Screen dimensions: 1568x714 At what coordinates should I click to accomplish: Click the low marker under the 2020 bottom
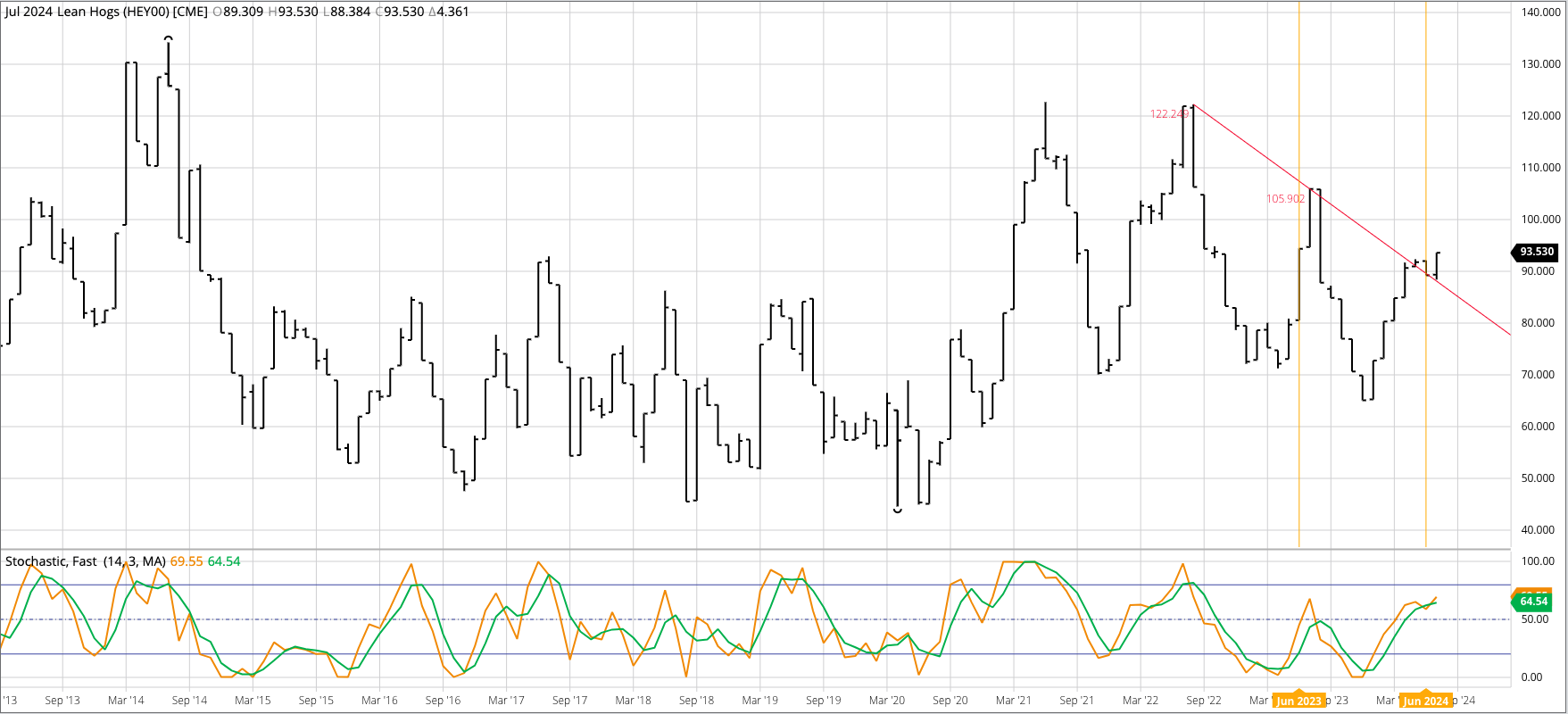[x=897, y=511]
